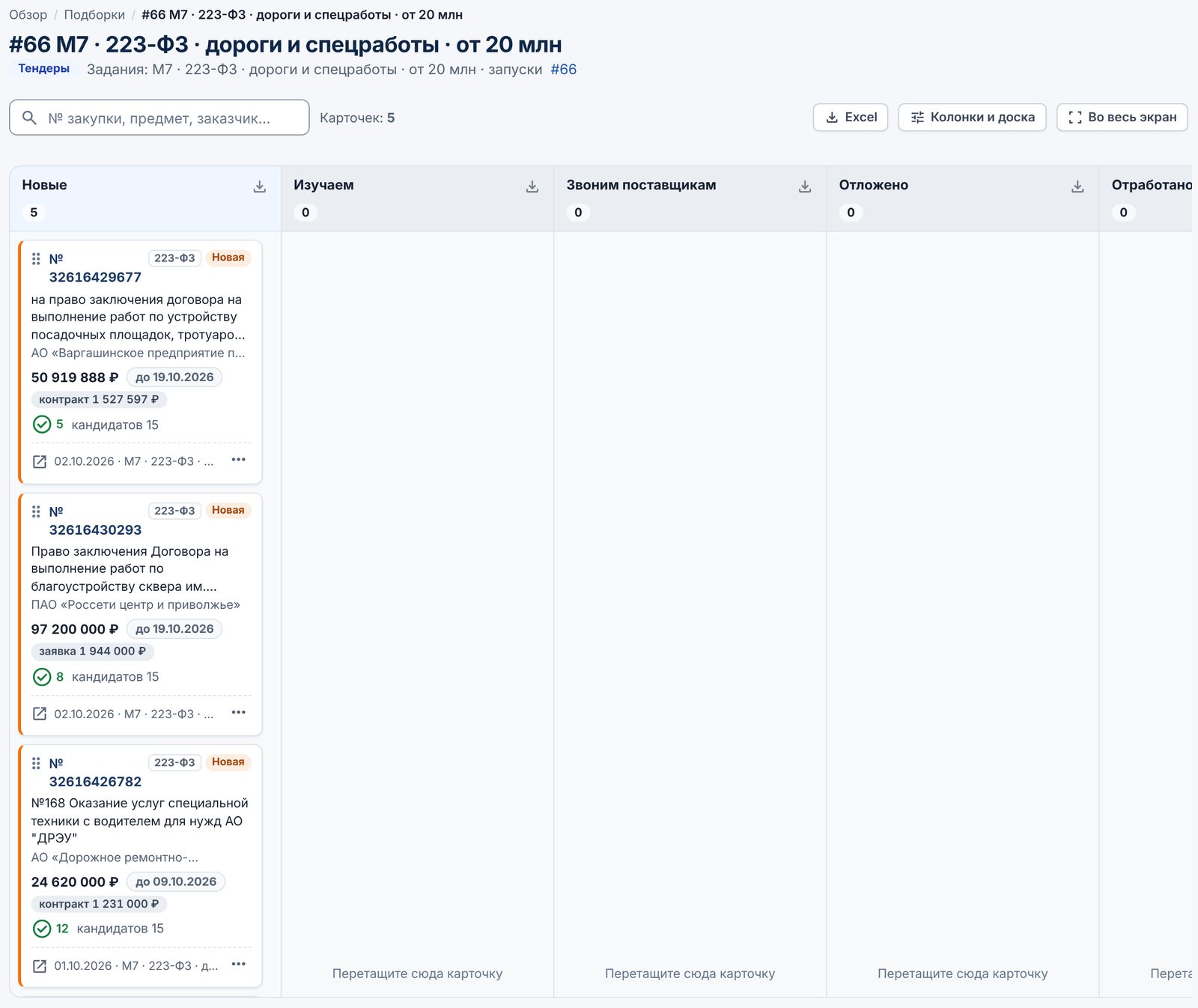This screenshot has width=1198, height=1008.
Task: Click price 97 200 000 ₽
Action: (x=75, y=629)
